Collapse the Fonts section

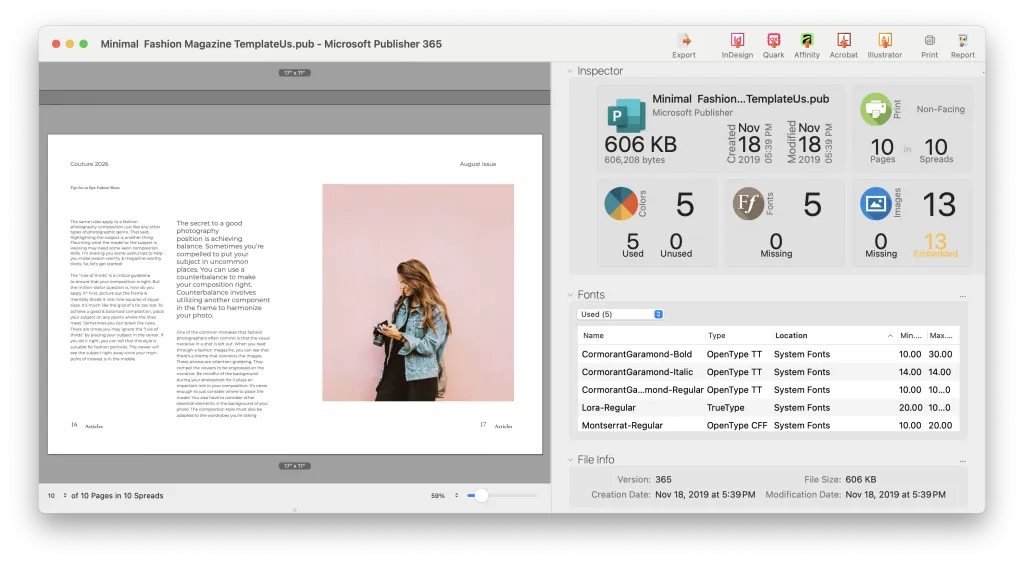(x=570, y=295)
